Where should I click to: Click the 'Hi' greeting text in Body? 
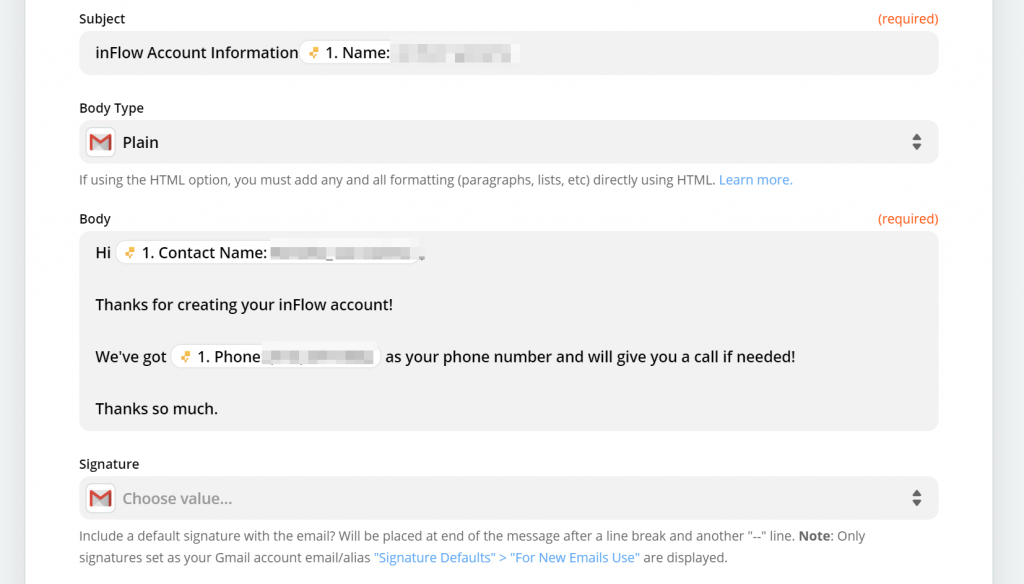tap(103, 253)
